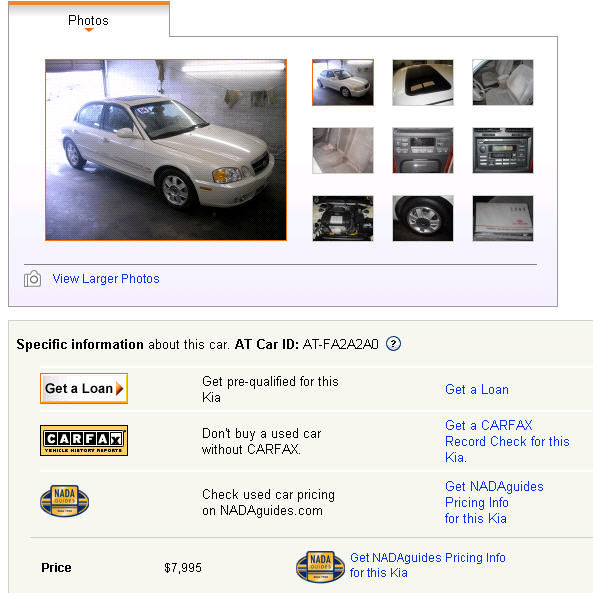Click the orange arrow Get a Loan button

point(84,388)
